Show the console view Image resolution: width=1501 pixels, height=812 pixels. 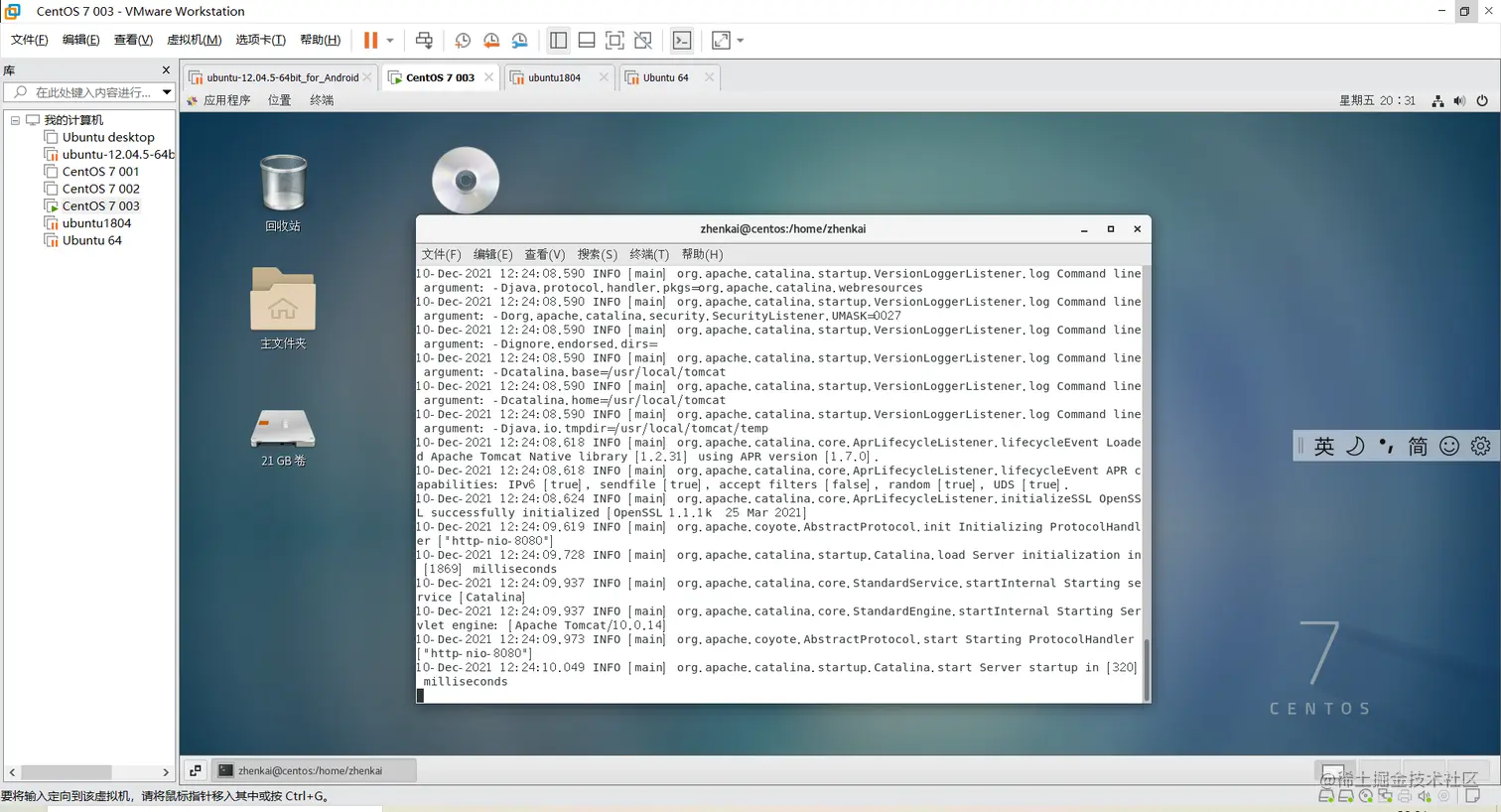tap(682, 41)
